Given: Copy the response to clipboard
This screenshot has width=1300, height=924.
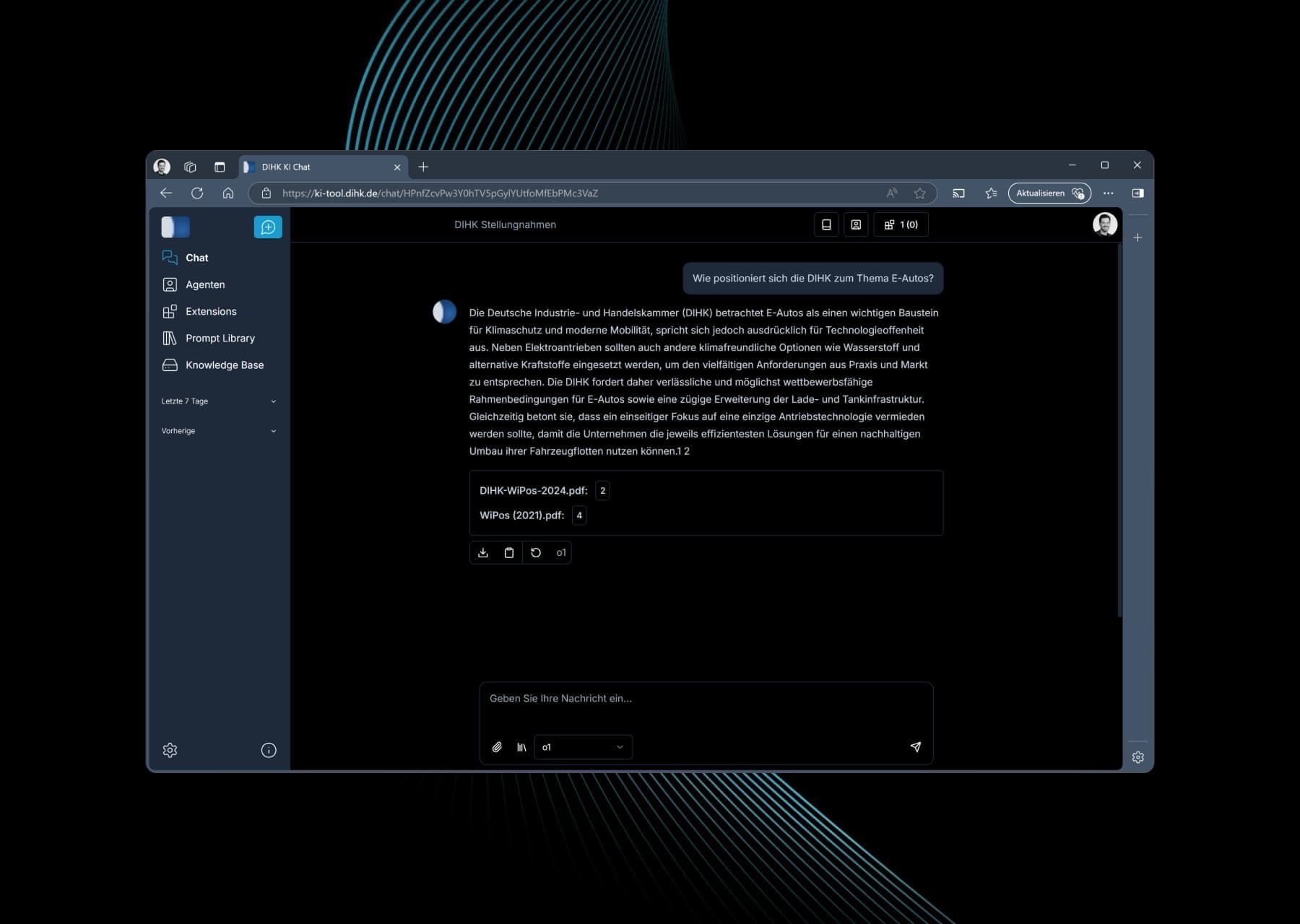Looking at the screenshot, I should pos(509,552).
